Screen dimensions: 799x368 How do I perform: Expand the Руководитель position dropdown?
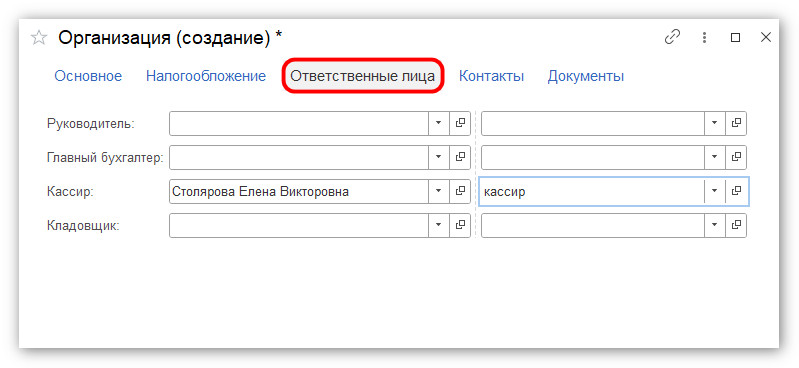(714, 123)
